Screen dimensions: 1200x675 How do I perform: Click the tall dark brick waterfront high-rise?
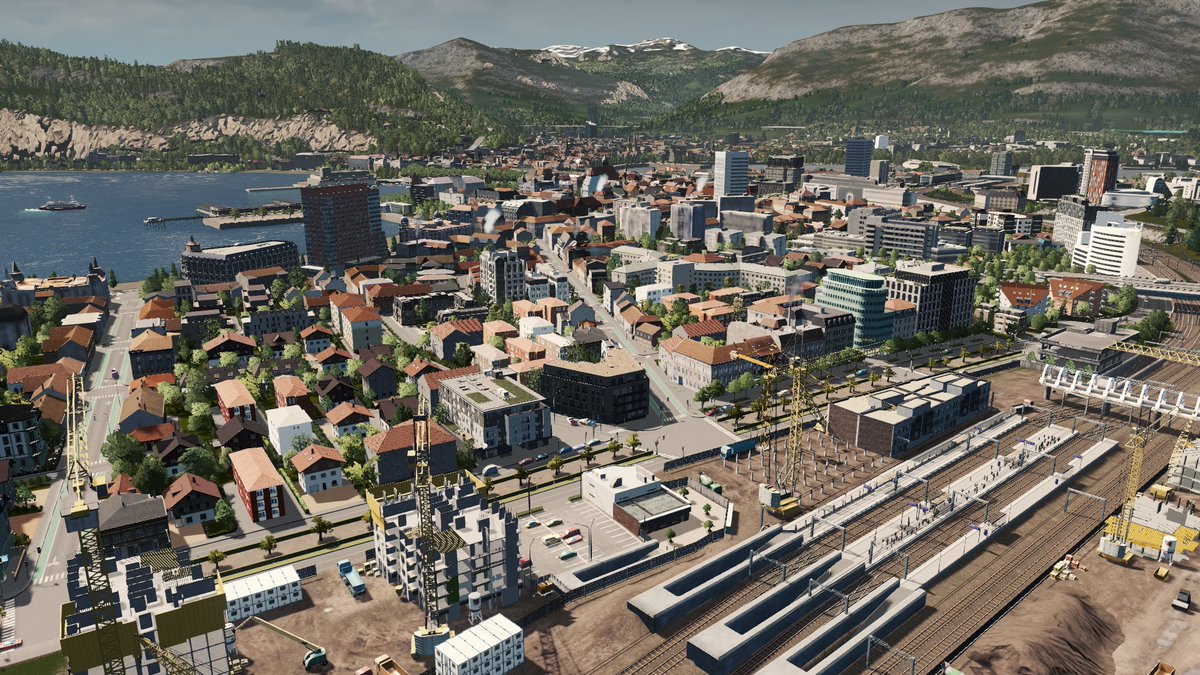tap(342, 218)
